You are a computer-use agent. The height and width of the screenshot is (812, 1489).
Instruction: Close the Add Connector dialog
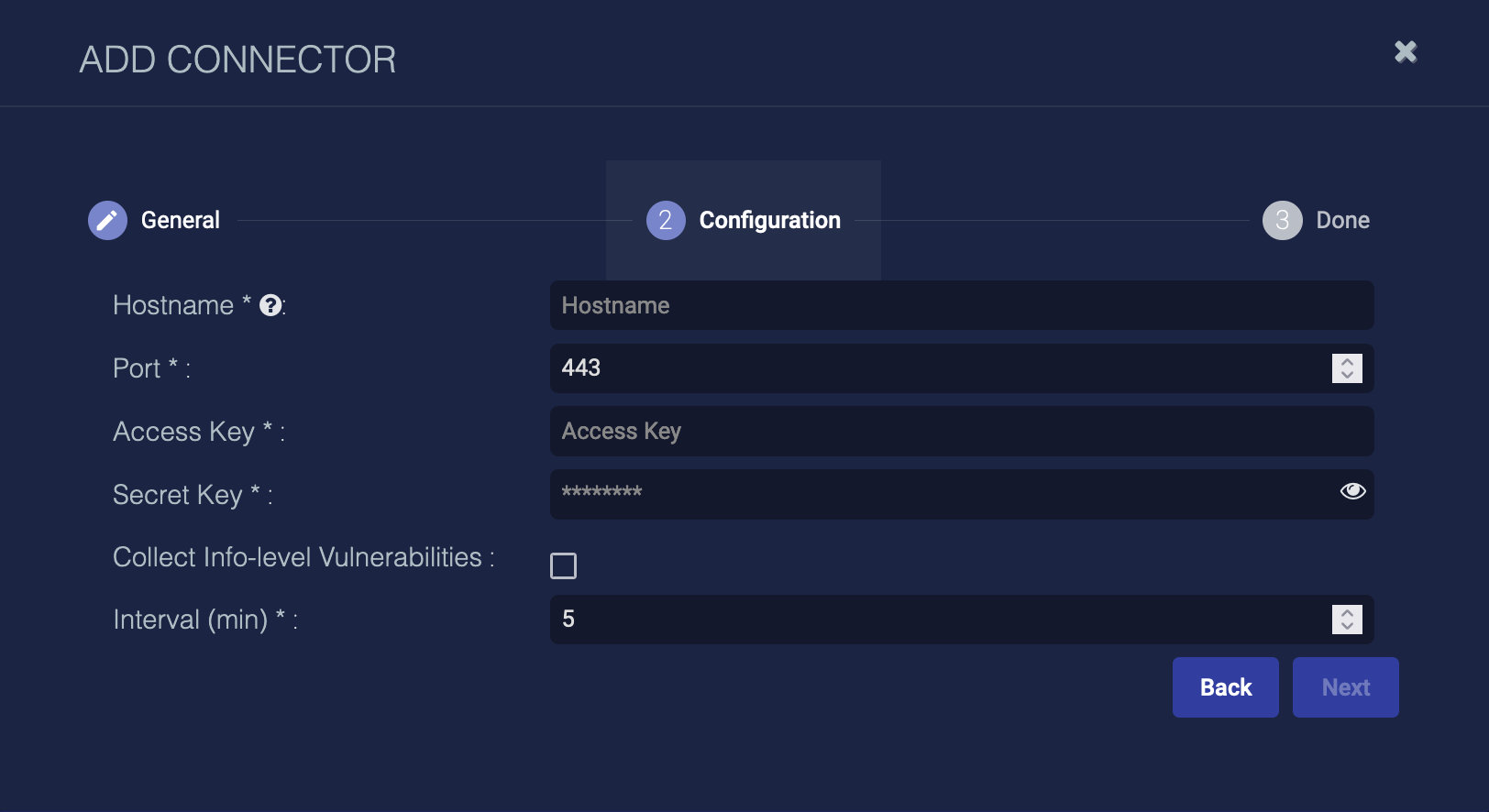click(1406, 52)
